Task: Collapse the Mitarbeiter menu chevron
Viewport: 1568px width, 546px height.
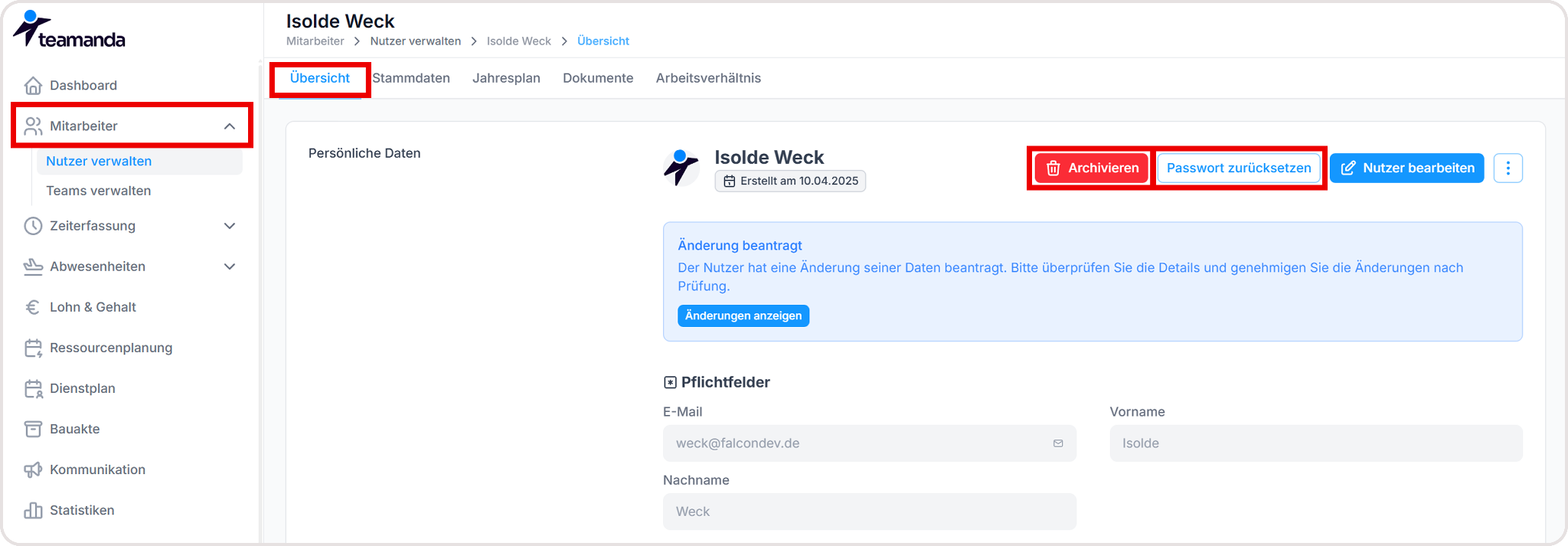Action: coord(230,126)
